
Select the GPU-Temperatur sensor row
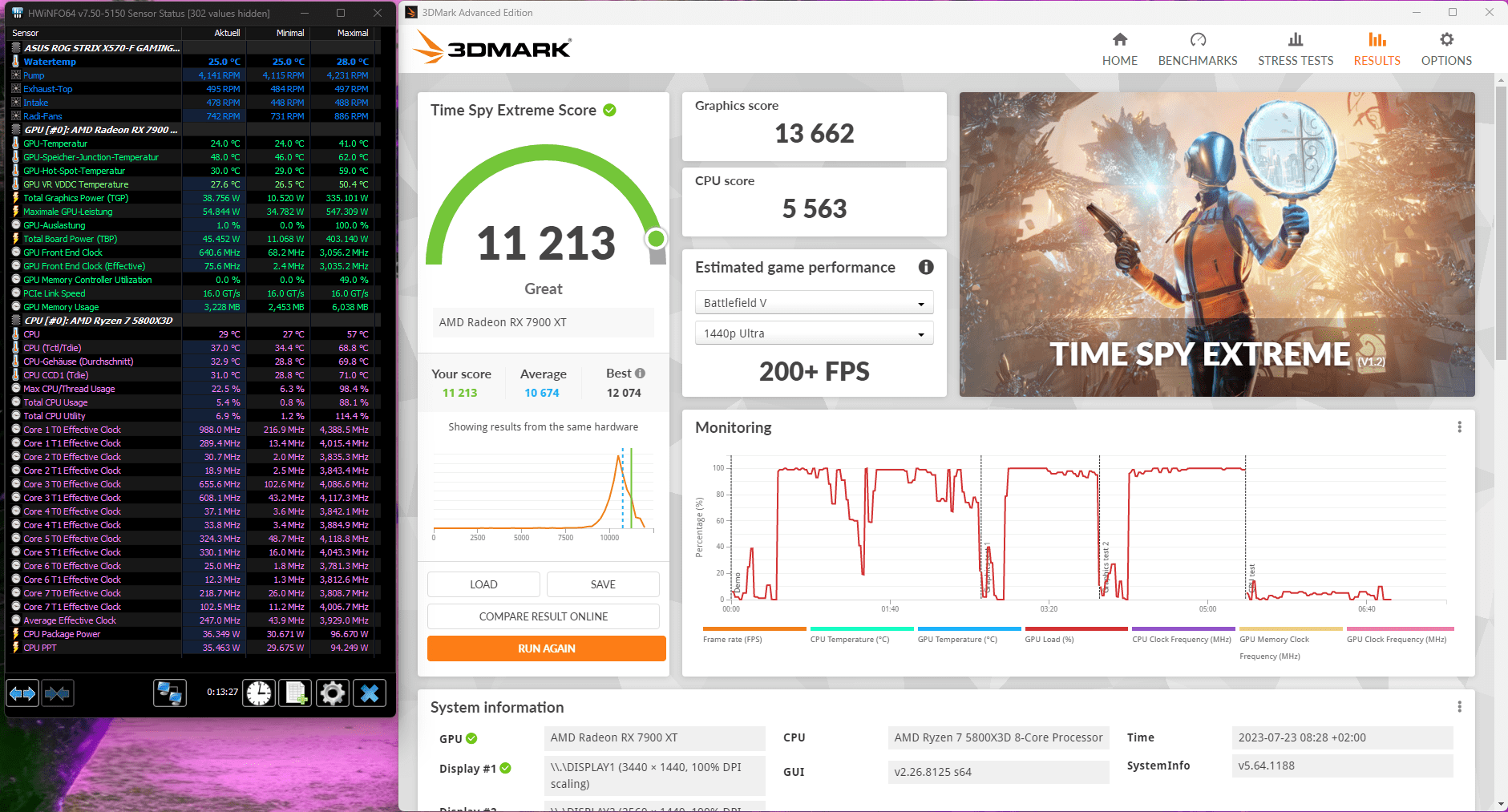point(191,143)
